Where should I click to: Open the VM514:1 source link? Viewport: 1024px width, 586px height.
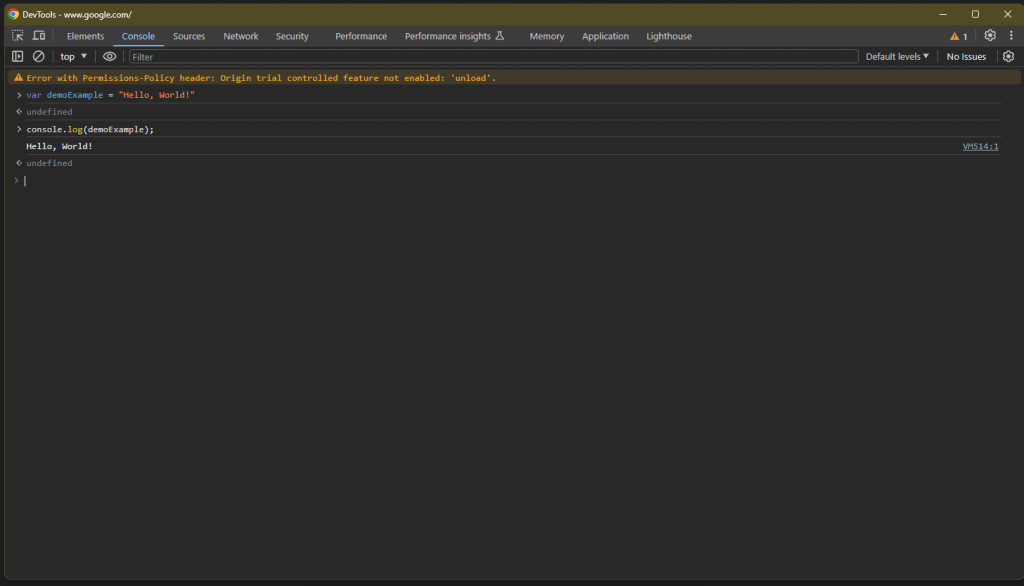[980, 146]
